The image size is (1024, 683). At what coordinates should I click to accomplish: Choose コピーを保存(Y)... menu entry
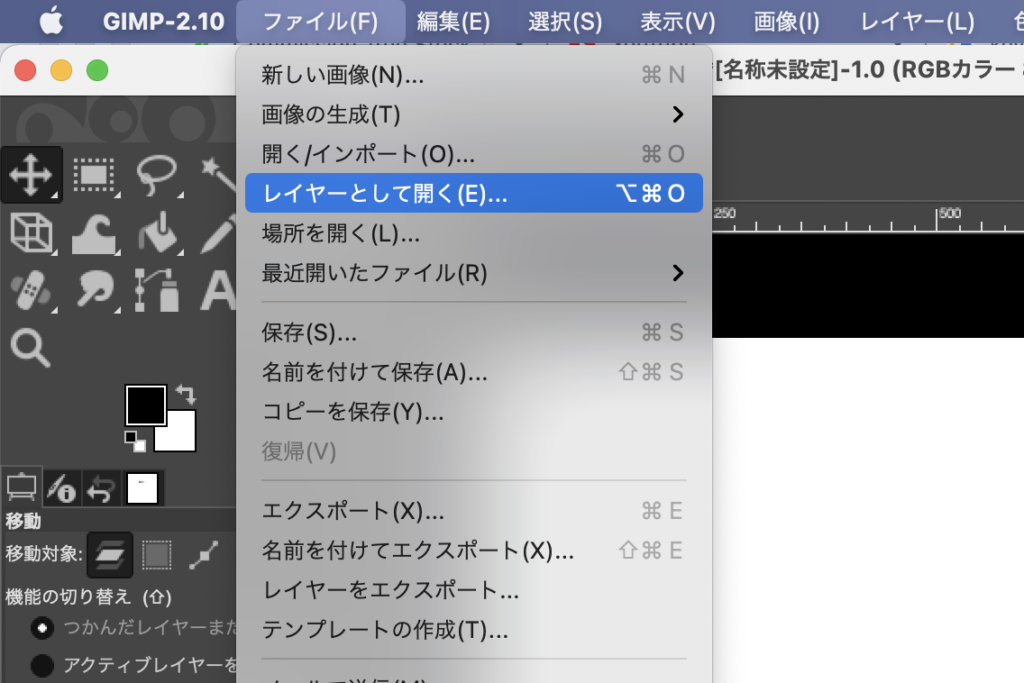tap(473, 412)
